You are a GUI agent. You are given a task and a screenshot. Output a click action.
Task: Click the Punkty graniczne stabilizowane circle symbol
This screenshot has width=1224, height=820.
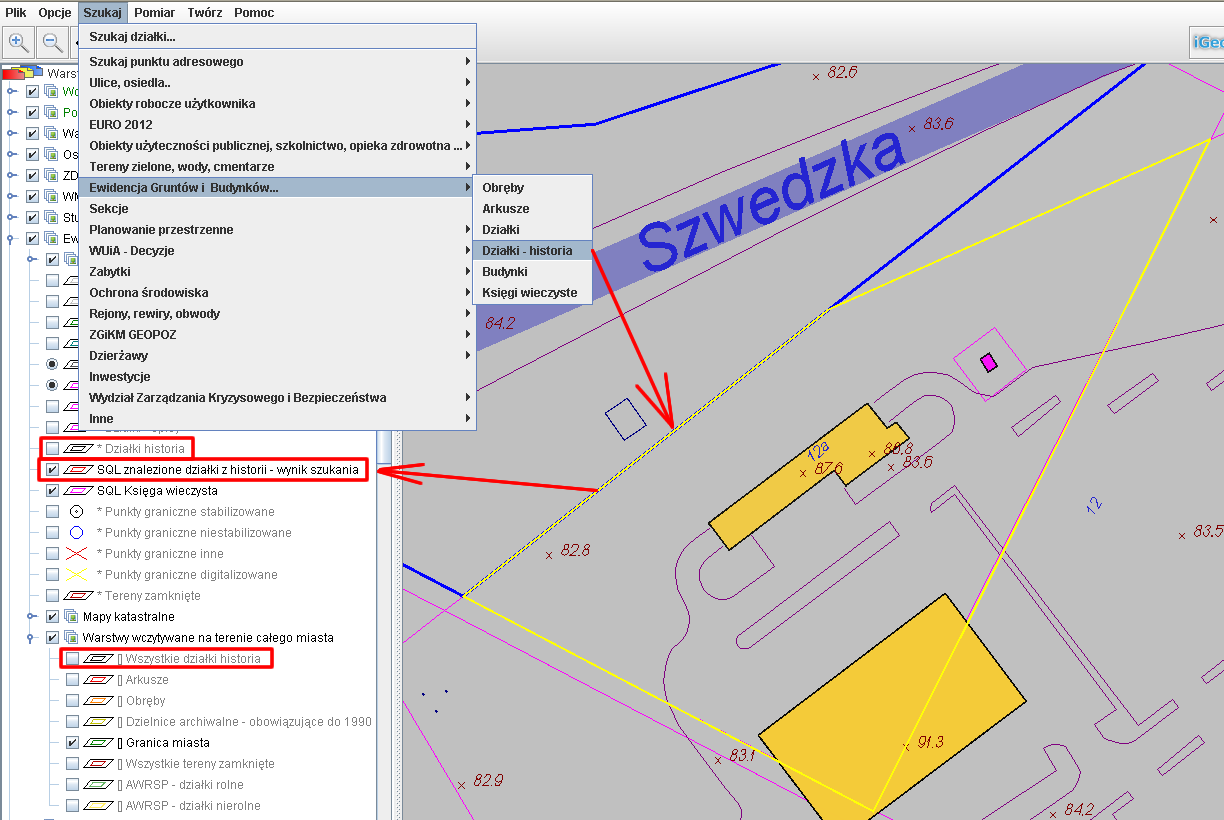coord(76,512)
